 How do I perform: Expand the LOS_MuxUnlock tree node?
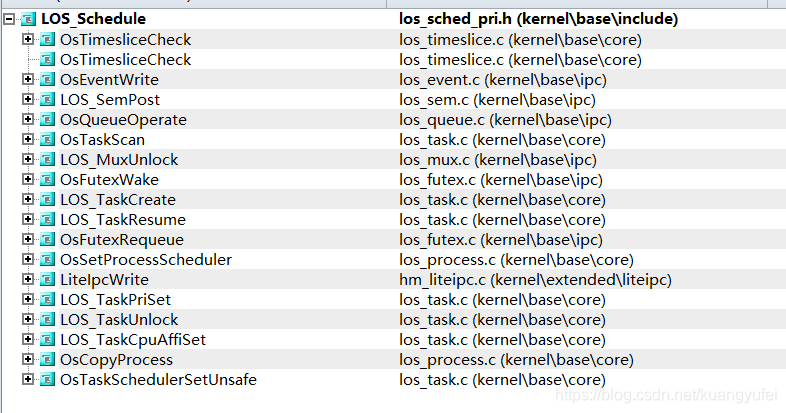click(28, 159)
